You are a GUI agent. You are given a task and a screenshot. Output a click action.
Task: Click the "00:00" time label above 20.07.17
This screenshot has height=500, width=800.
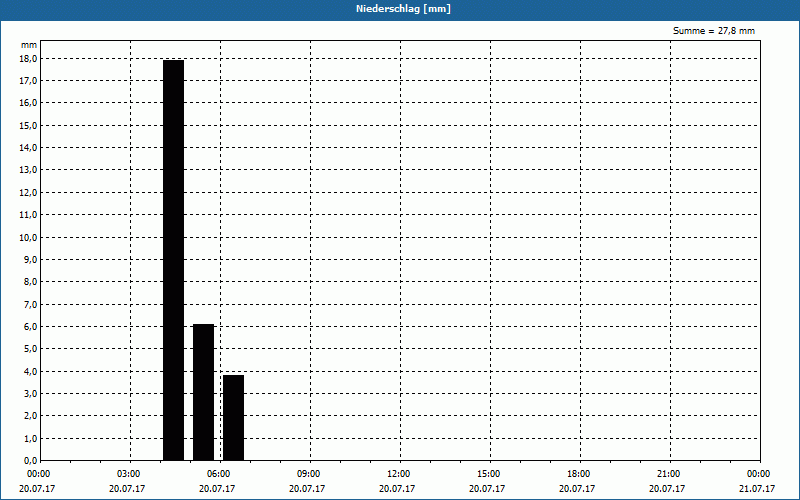coord(38,474)
